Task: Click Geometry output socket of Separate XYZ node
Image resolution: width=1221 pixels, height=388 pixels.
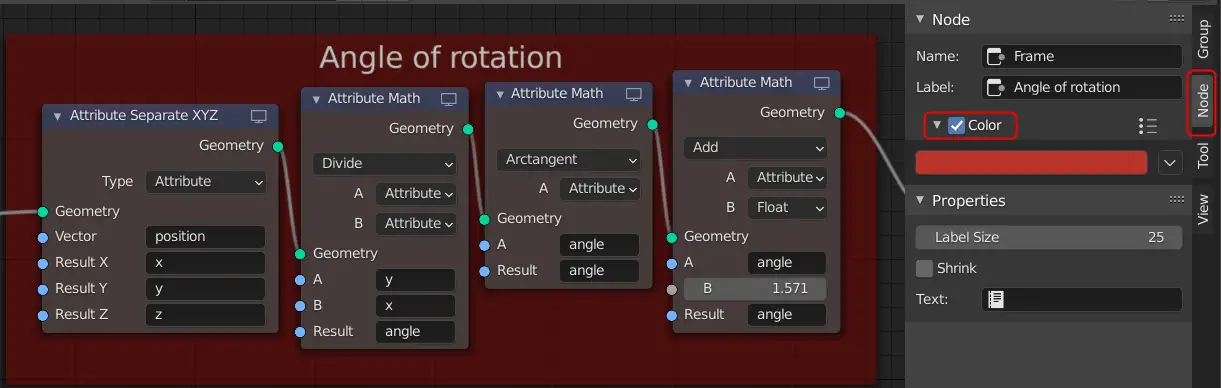Action: tap(278, 146)
